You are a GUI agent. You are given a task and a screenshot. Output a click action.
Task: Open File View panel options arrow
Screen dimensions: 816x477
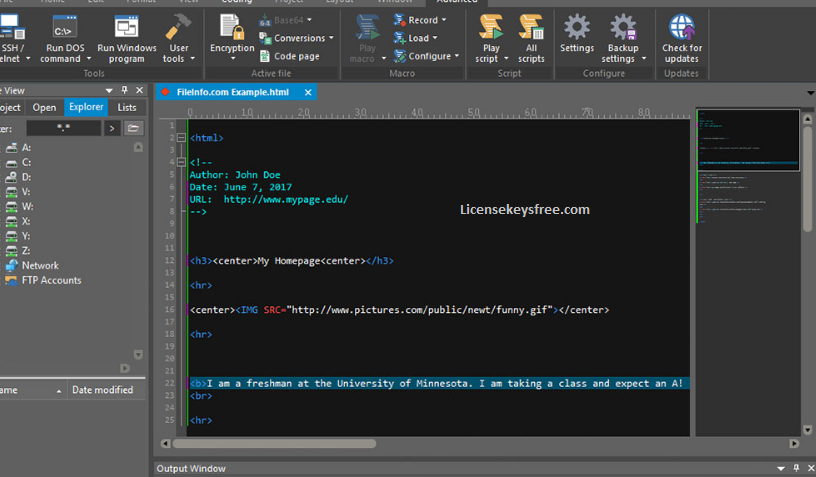(109, 91)
